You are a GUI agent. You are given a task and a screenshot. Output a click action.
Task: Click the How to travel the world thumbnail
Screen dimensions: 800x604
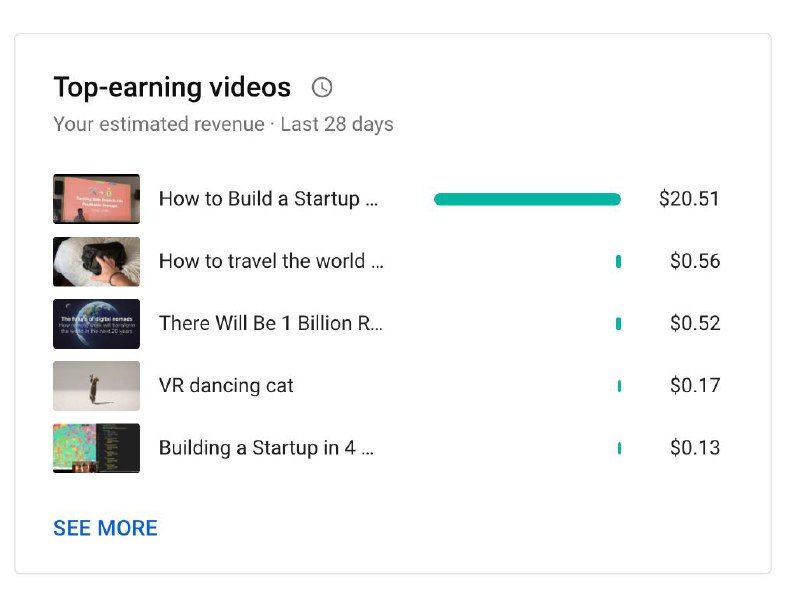pos(96,261)
